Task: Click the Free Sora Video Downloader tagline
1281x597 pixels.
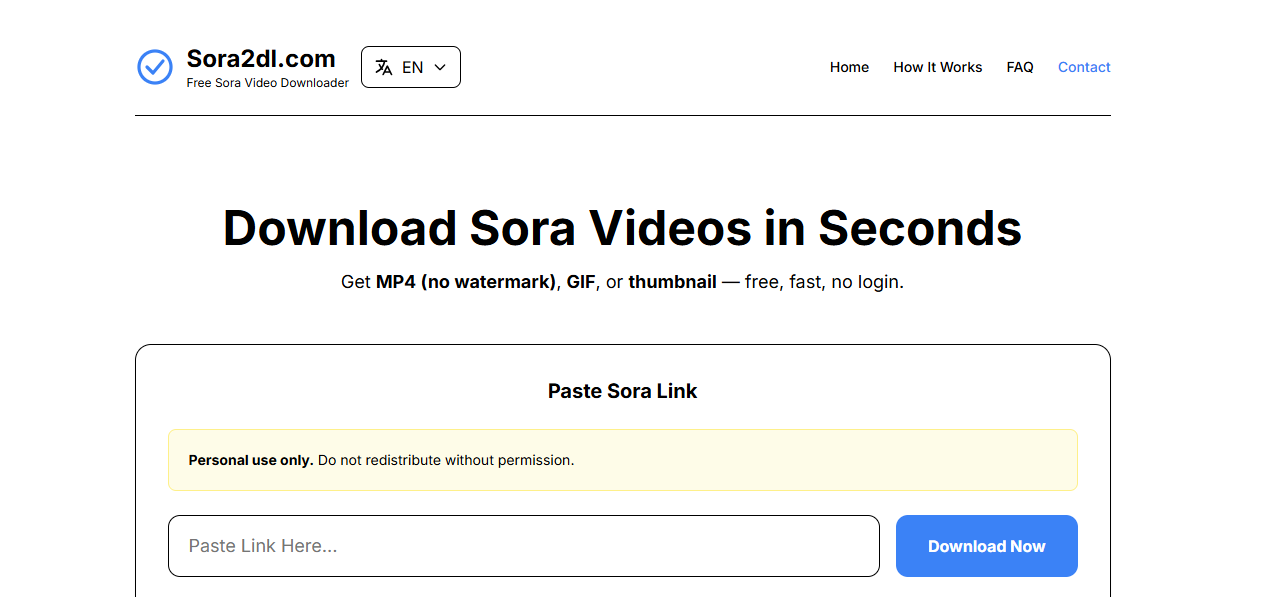Action: (x=267, y=83)
